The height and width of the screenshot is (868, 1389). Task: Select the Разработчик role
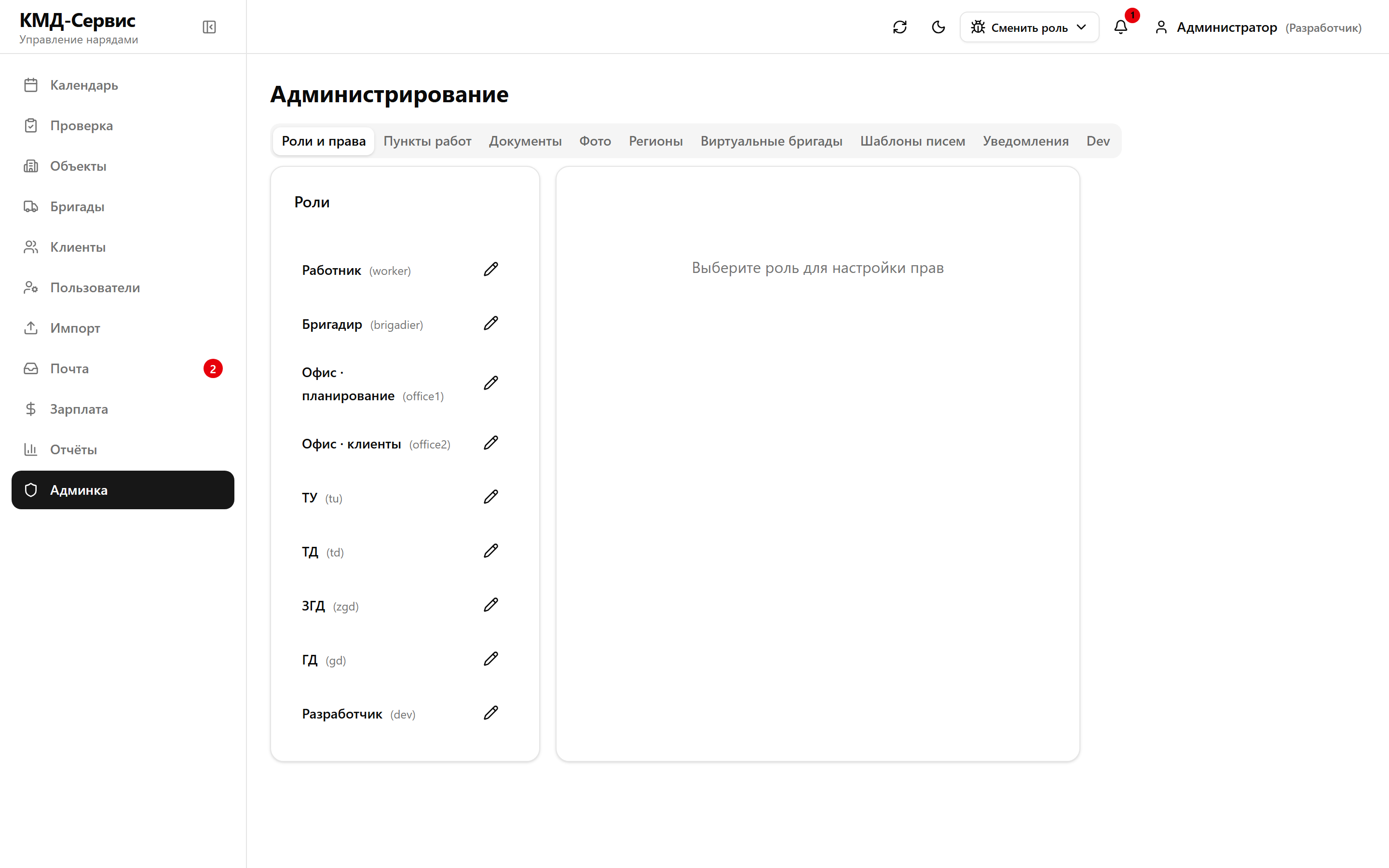(x=359, y=714)
